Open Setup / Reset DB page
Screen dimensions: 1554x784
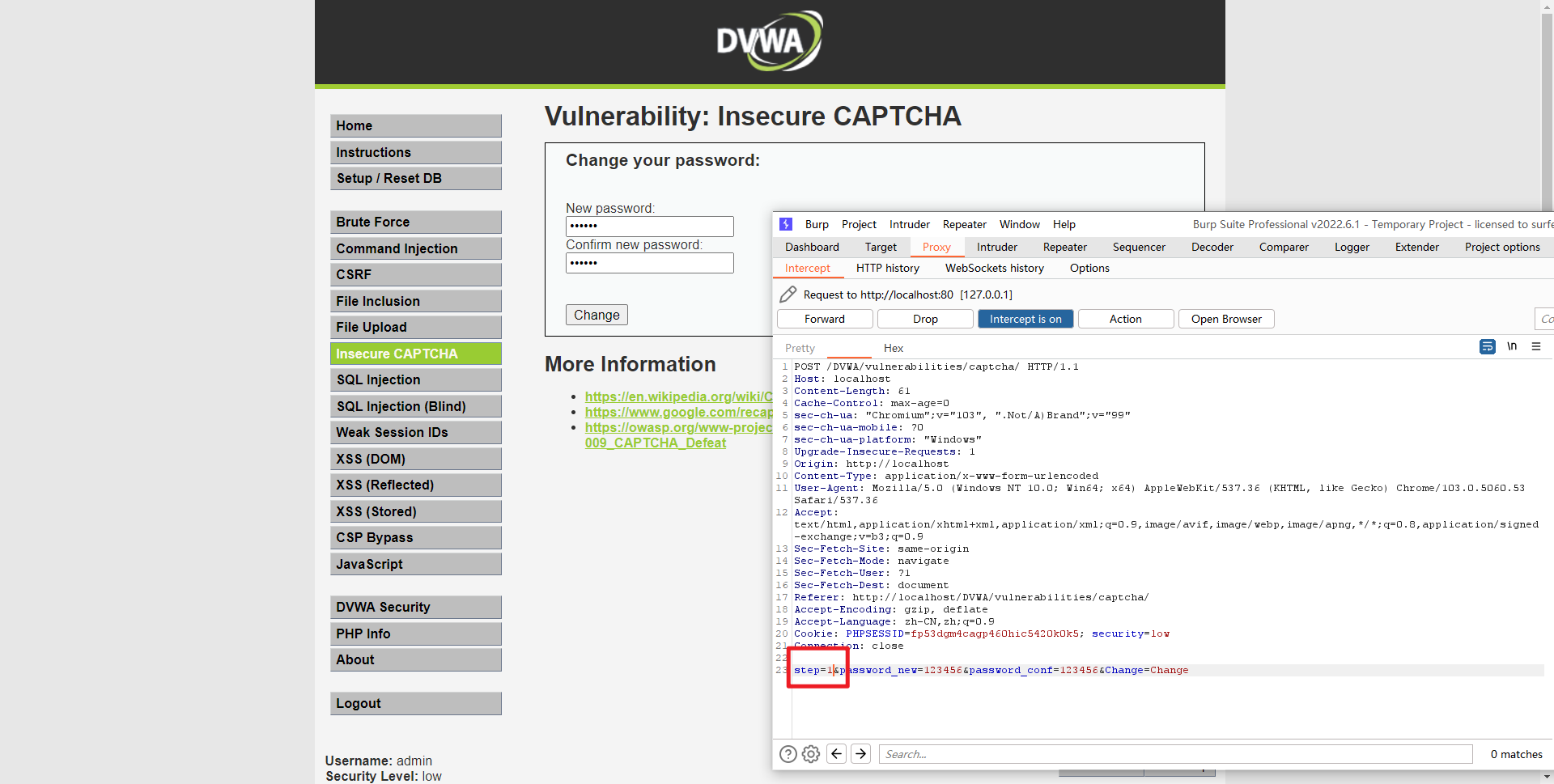(416, 178)
